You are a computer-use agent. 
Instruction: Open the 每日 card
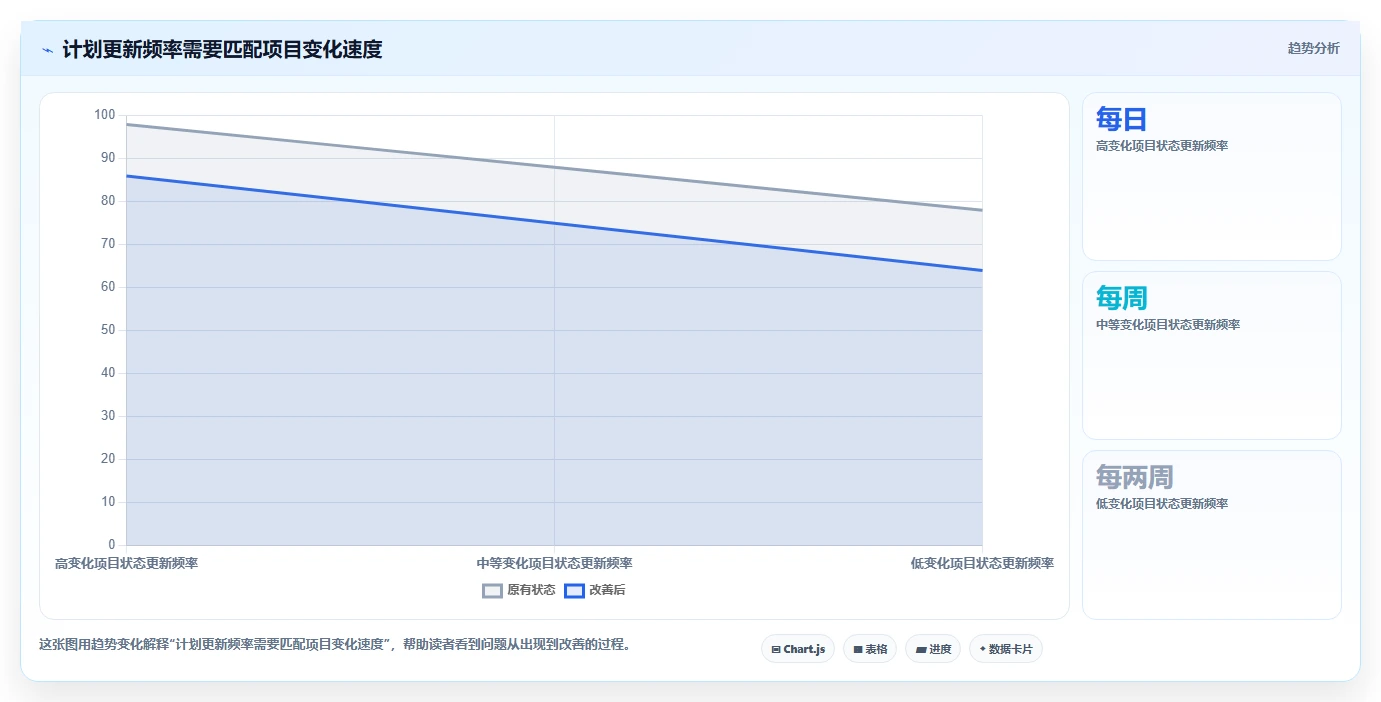[1212, 177]
